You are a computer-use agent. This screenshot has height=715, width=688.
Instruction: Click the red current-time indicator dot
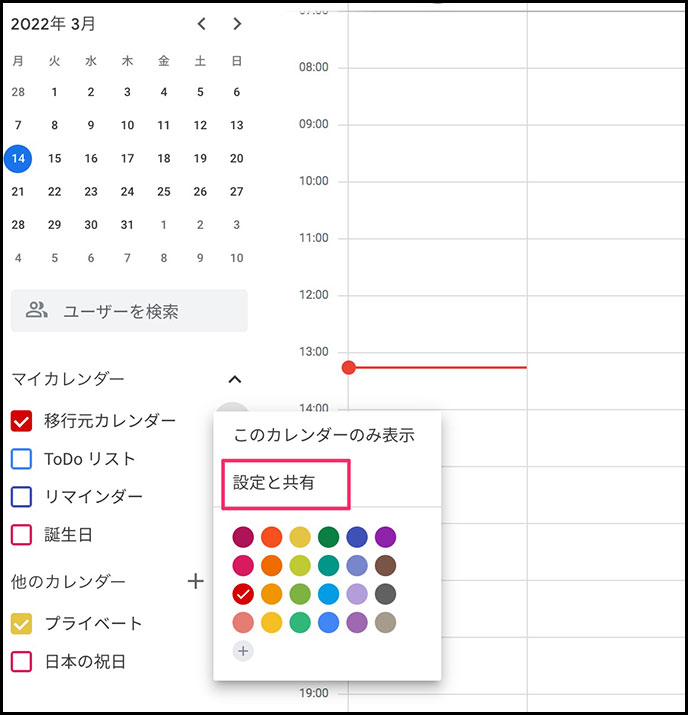pyautogui.click(x=348, y=367)
